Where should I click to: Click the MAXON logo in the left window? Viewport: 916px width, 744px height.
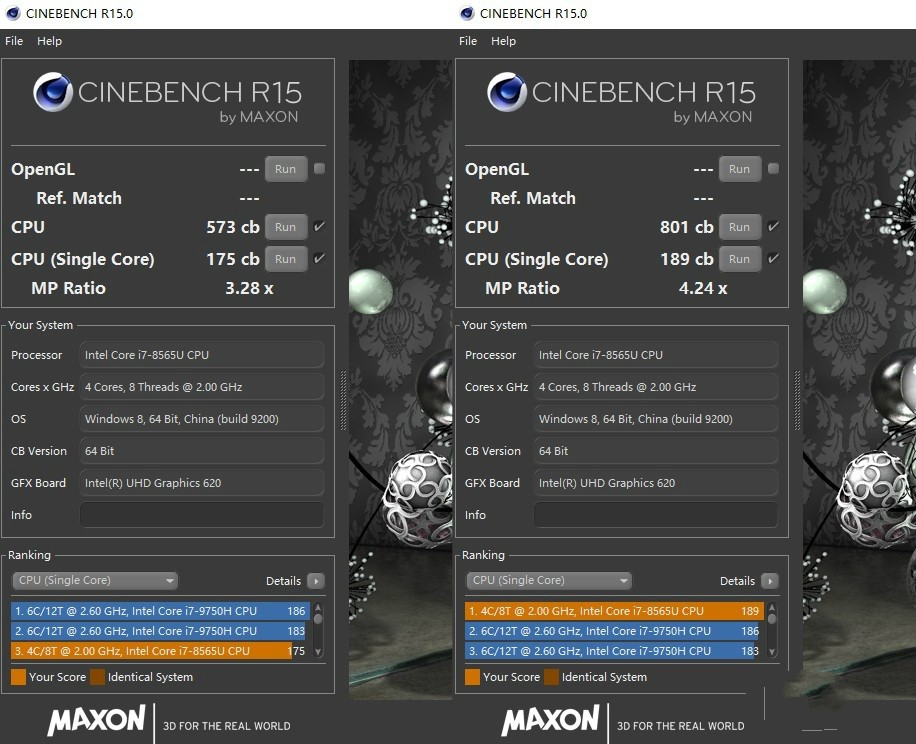pos(96,719)
